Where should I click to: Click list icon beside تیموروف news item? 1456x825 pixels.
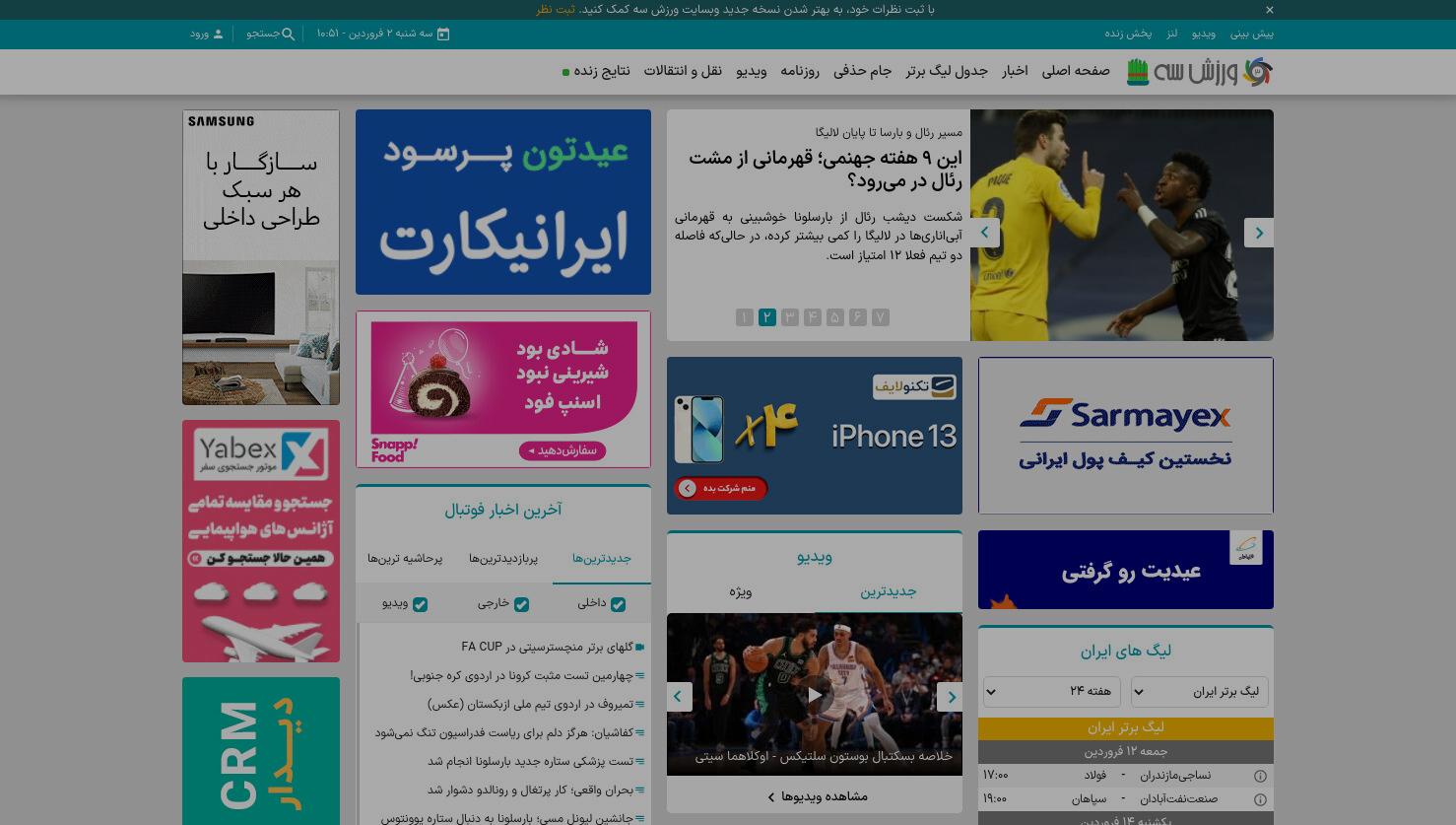coord(640,705)
